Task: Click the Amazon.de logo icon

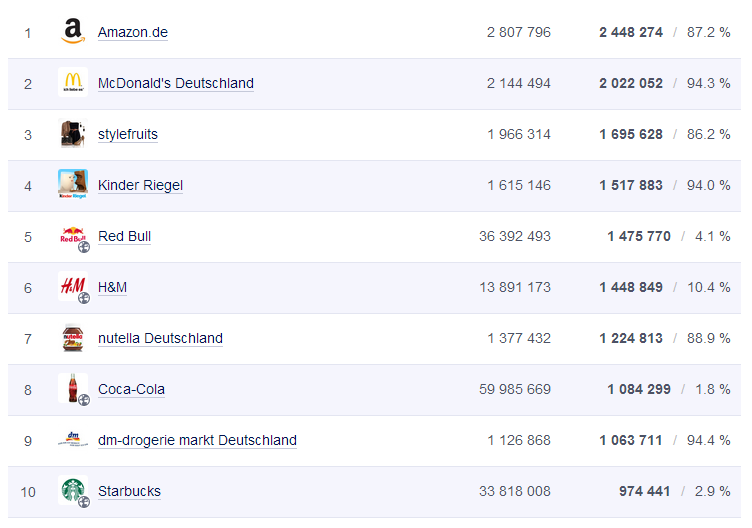Action: click(x=73, y=32)
